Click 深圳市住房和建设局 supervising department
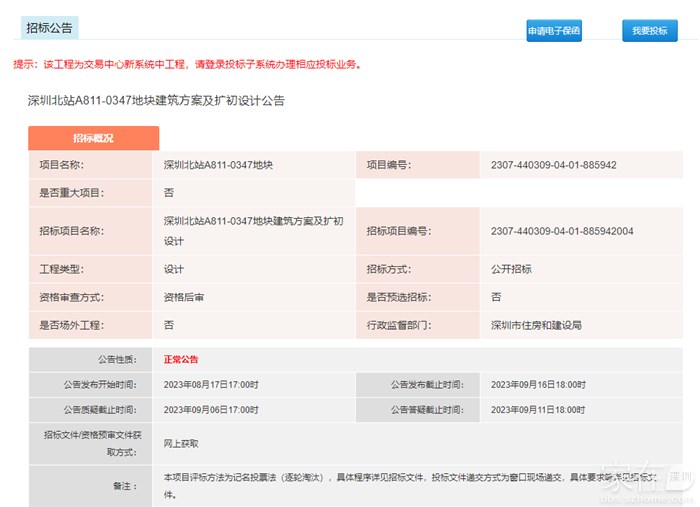The height and width of the screenshot is (507, 700). (536, 325)
